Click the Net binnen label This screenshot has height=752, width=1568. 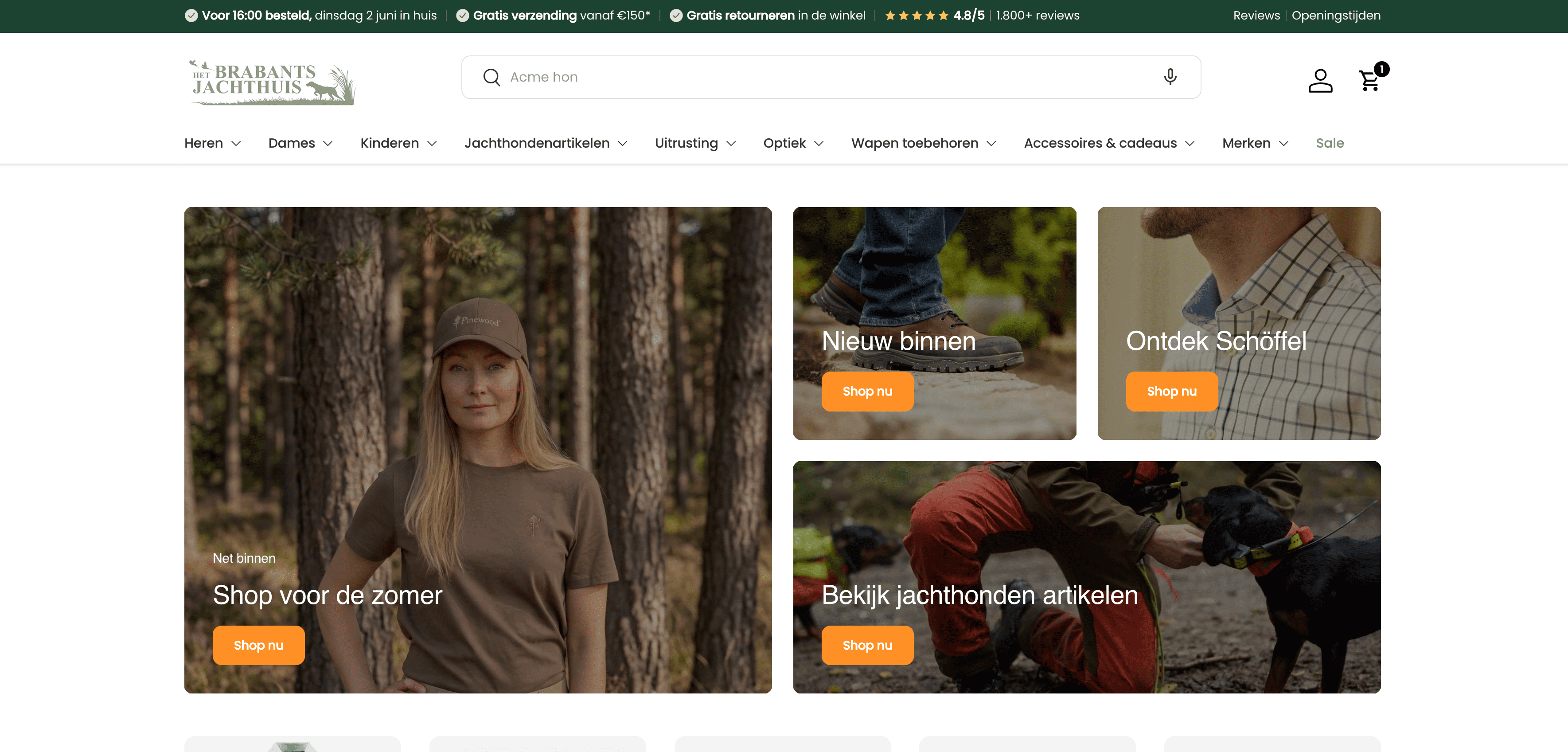243,558
